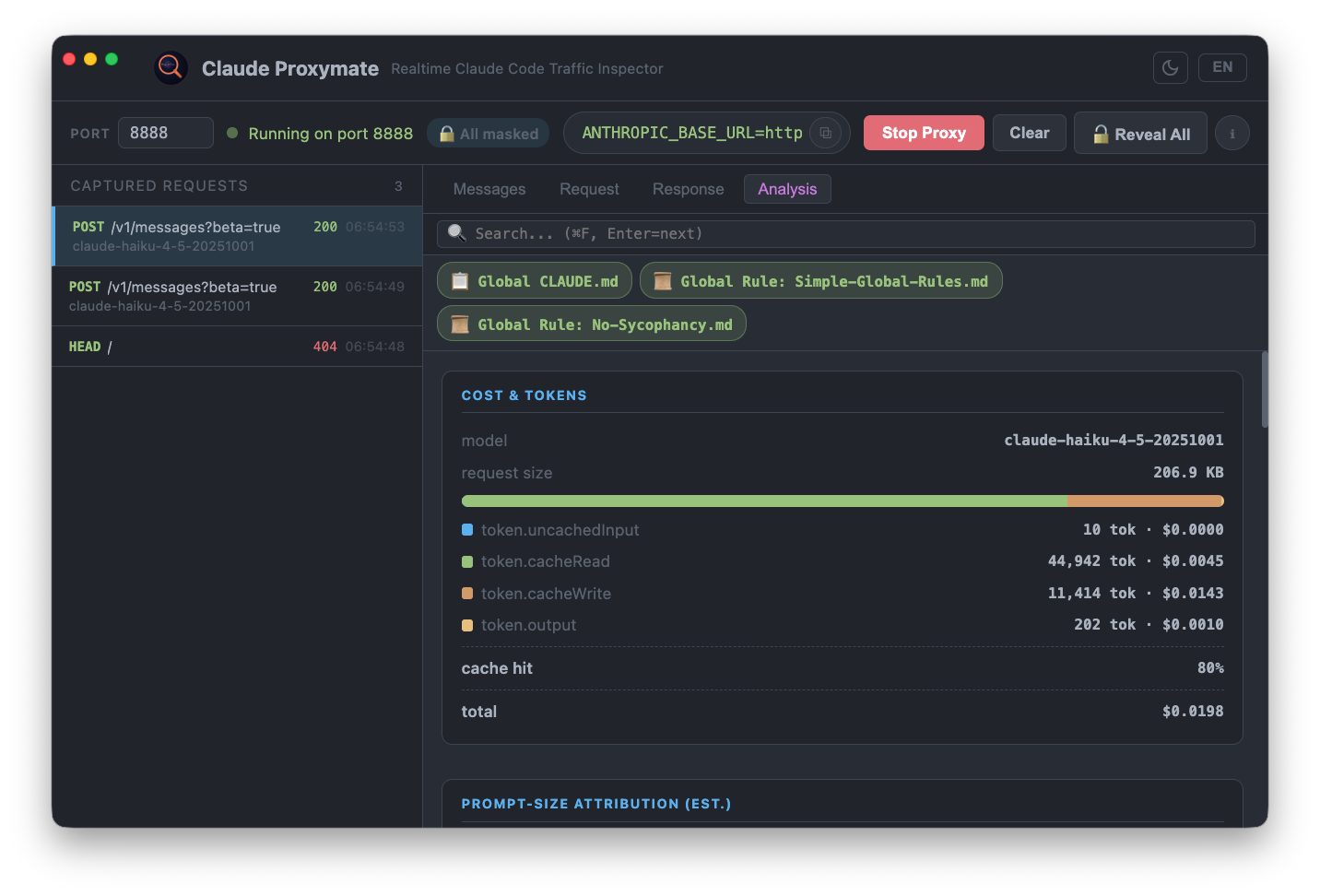The image size is (1320, 896).
Task: Click the Claude Proxymate app logo
Action: [171, 67]
